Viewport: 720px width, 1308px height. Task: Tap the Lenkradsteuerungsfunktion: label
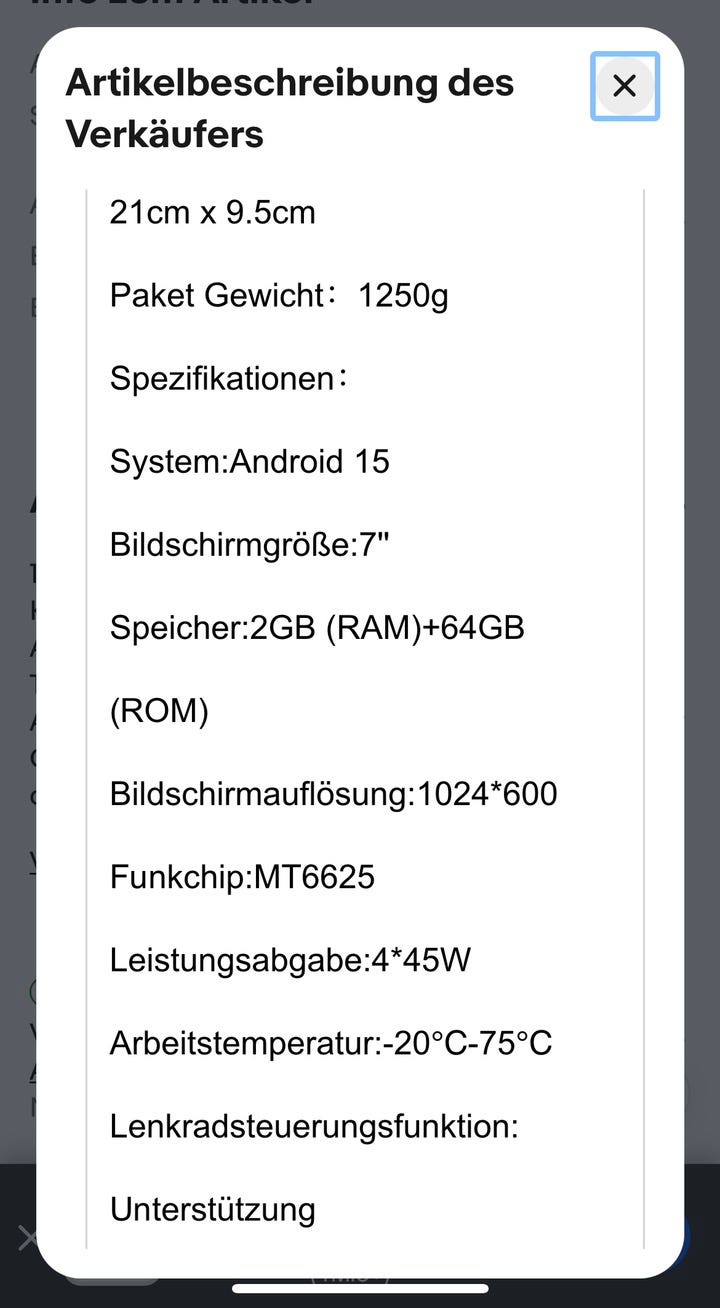coord(314,1126)
